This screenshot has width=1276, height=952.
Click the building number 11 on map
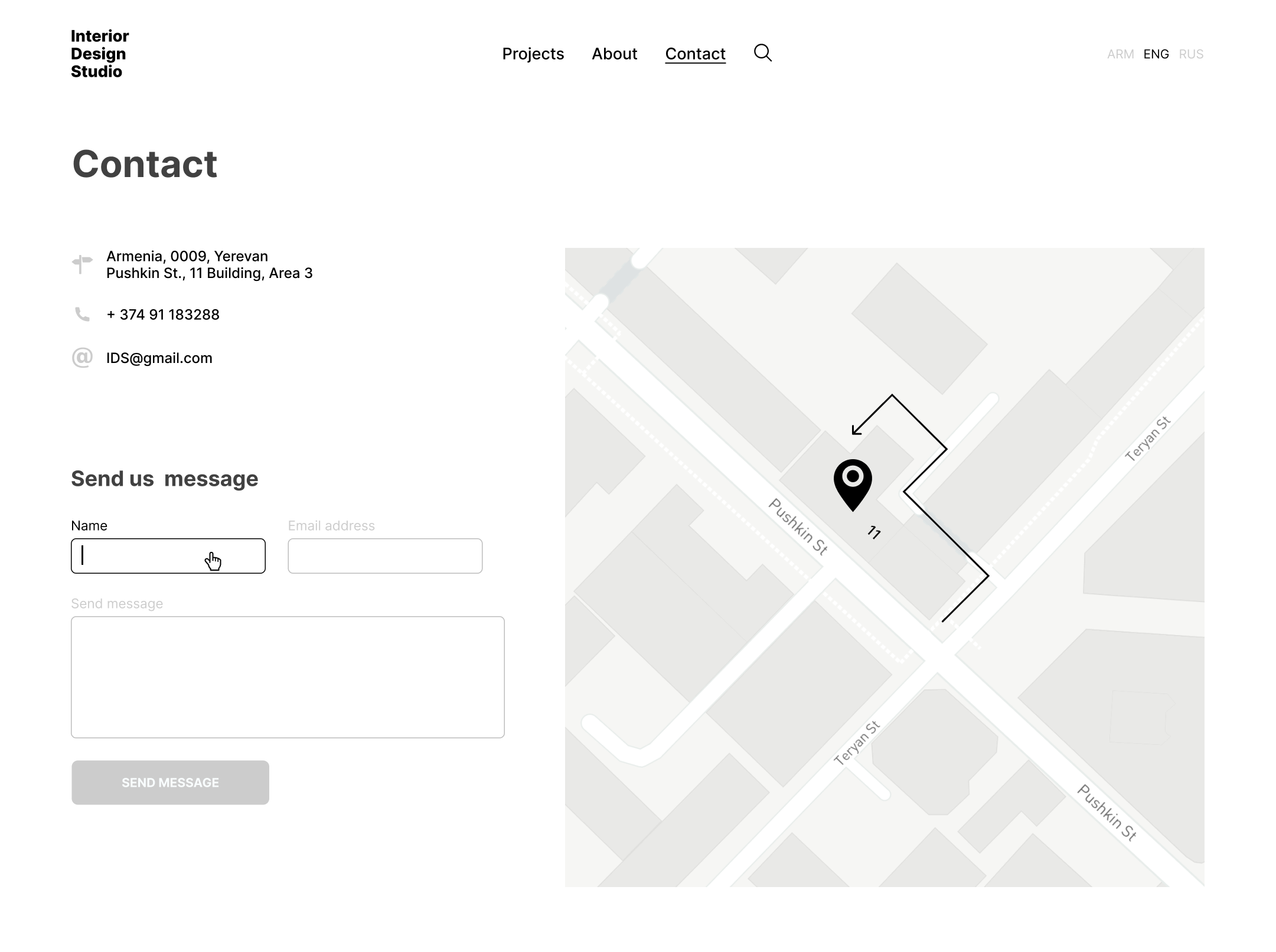coord(874,532)
